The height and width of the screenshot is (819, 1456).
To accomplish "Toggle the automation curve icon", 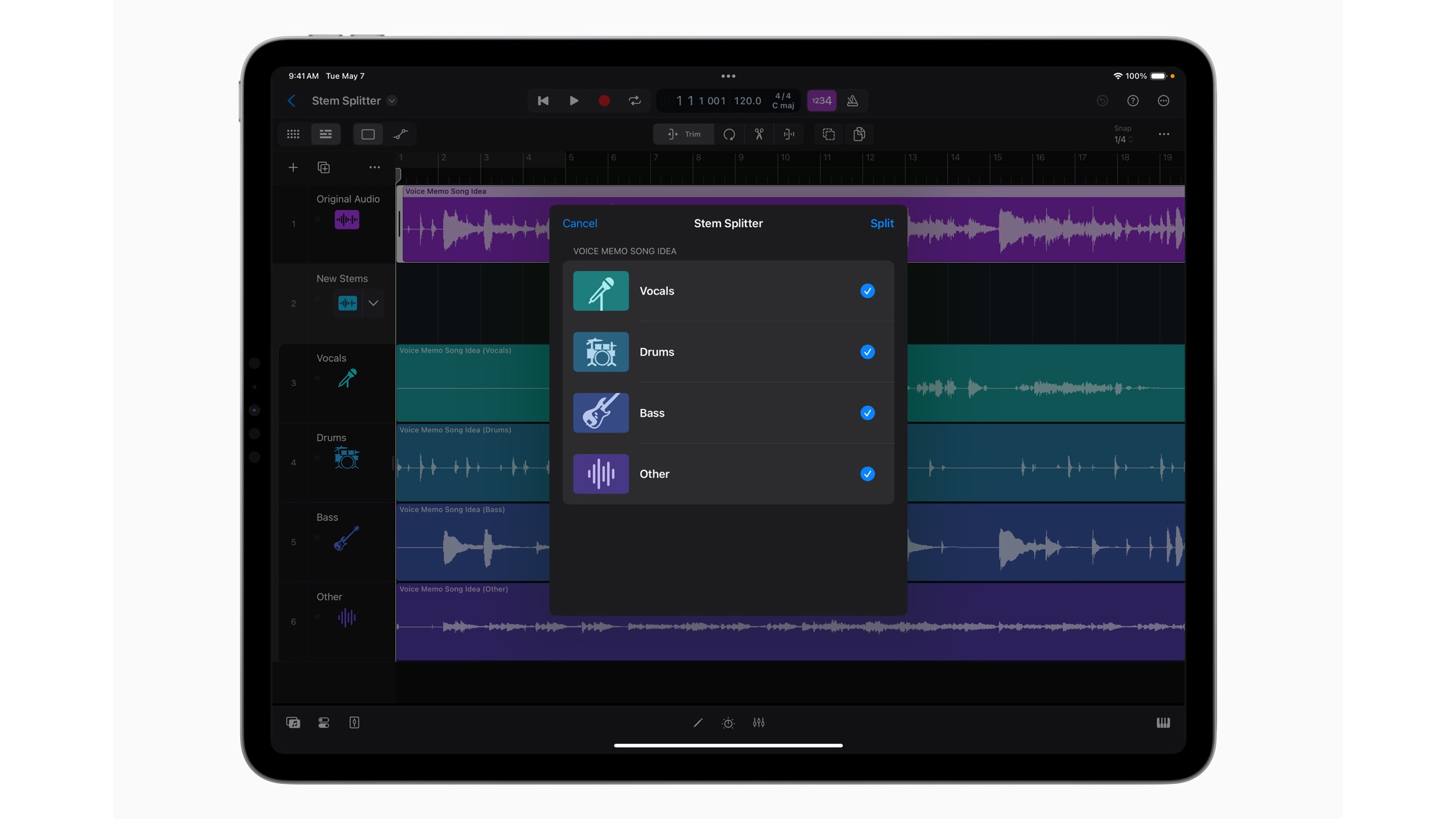I will tap(401, 134).
